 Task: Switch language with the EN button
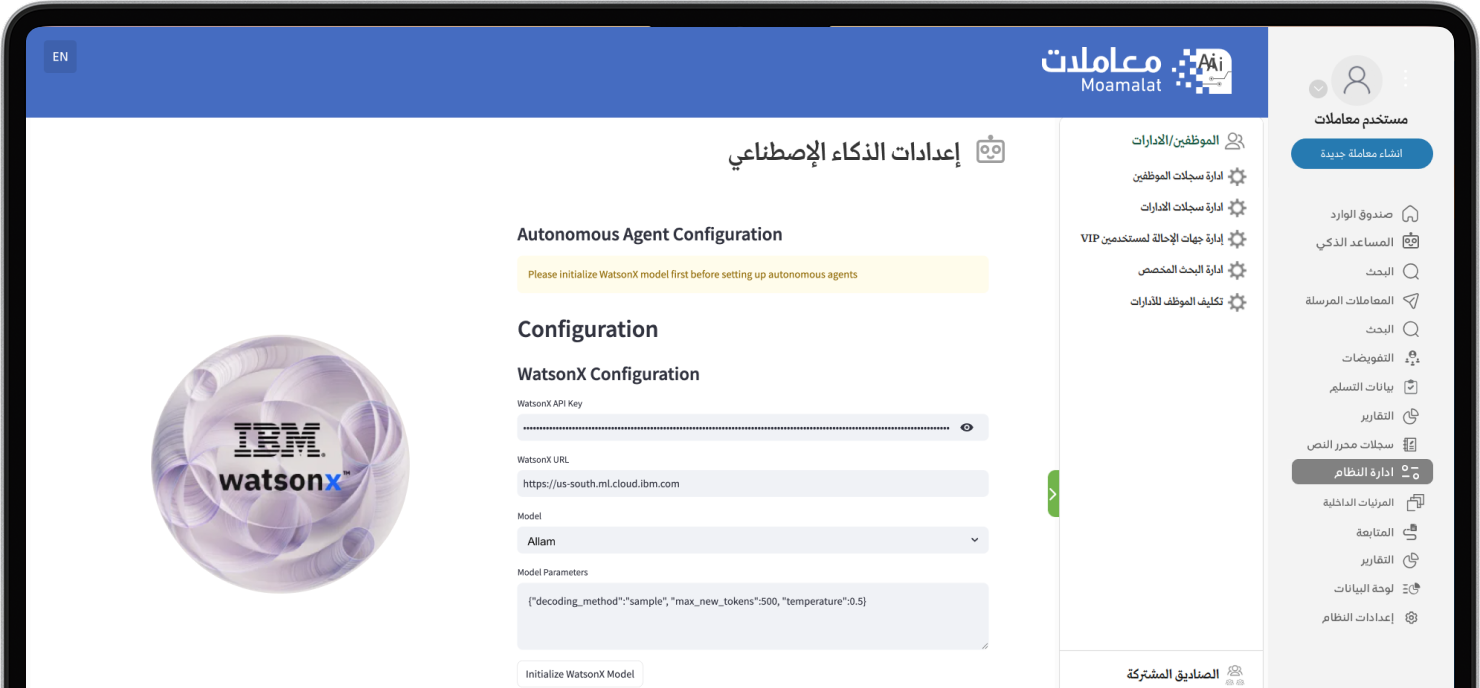60,57
